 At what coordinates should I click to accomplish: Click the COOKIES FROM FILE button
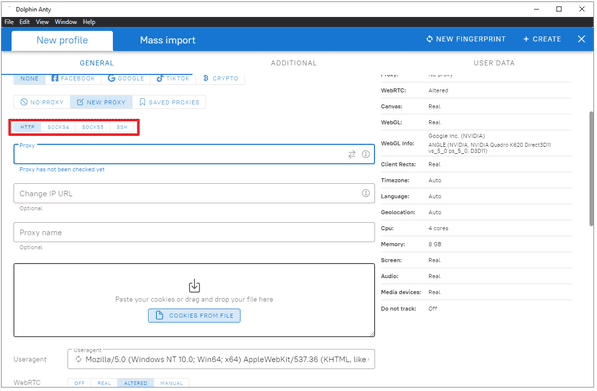point(194,316)
